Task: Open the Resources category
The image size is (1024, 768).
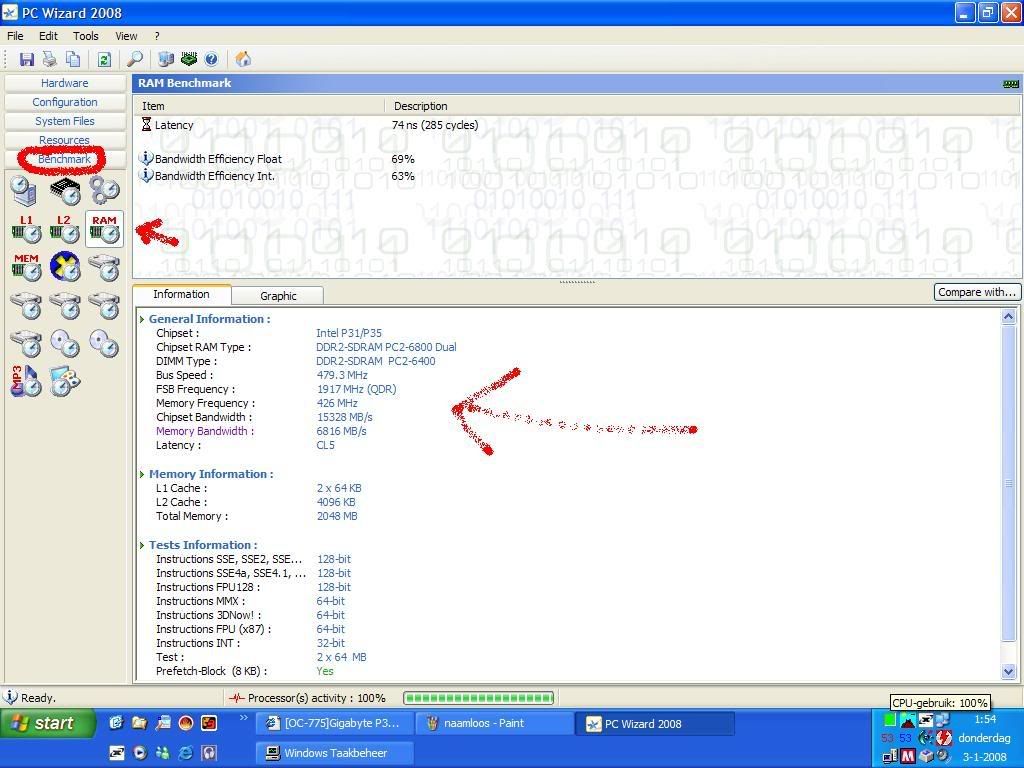Action: pos(65,140)
